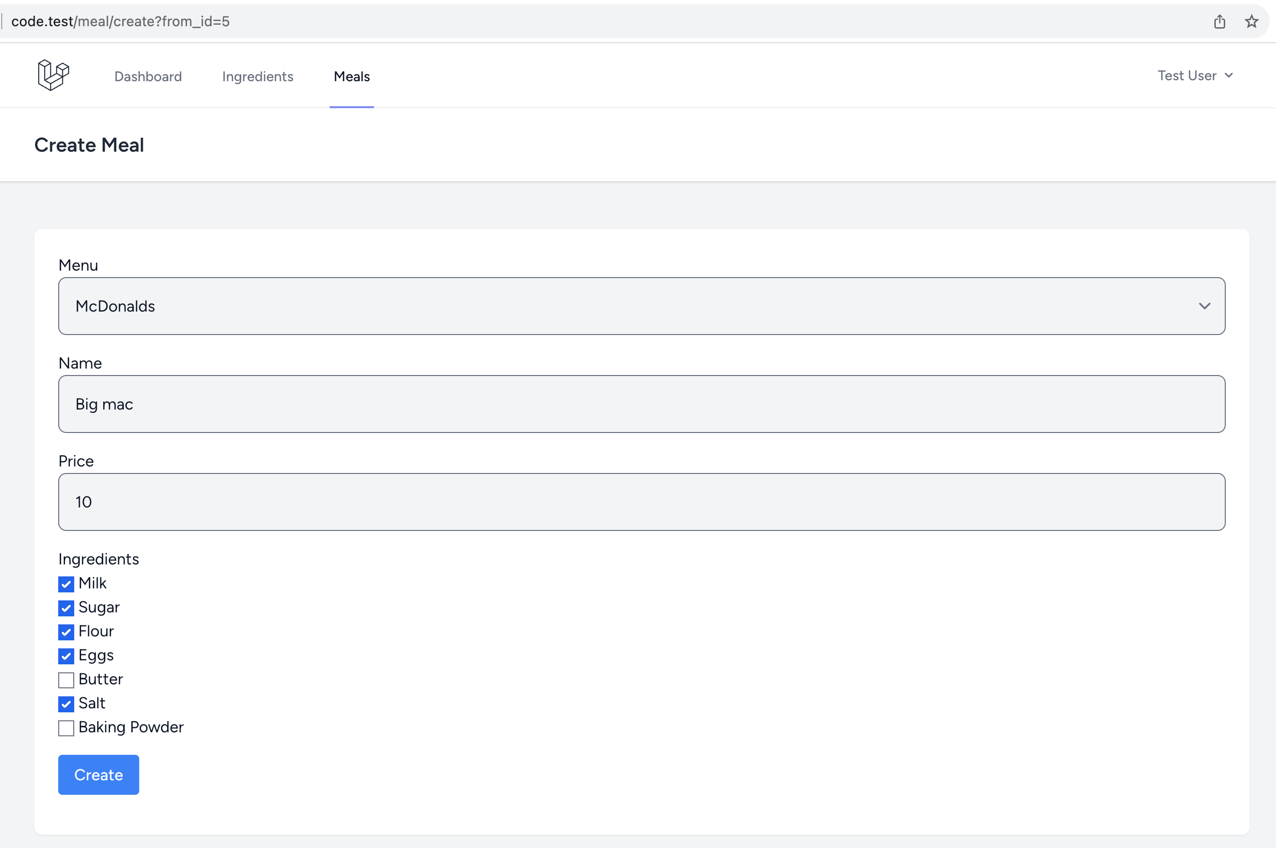The height and width of the screenshot is (848, 1276).
Task: Click the Menu field label
Action: click(78, 265)
